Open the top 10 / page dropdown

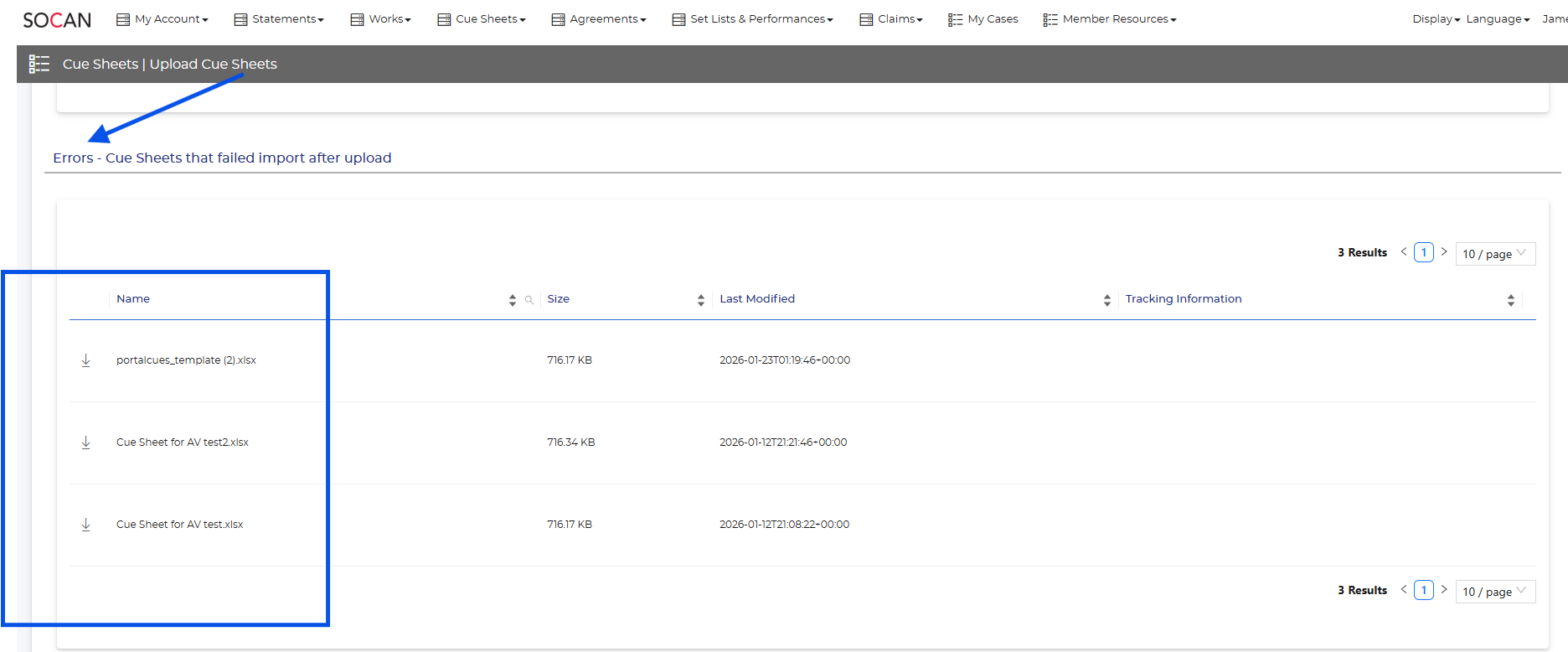(1495, 254)
